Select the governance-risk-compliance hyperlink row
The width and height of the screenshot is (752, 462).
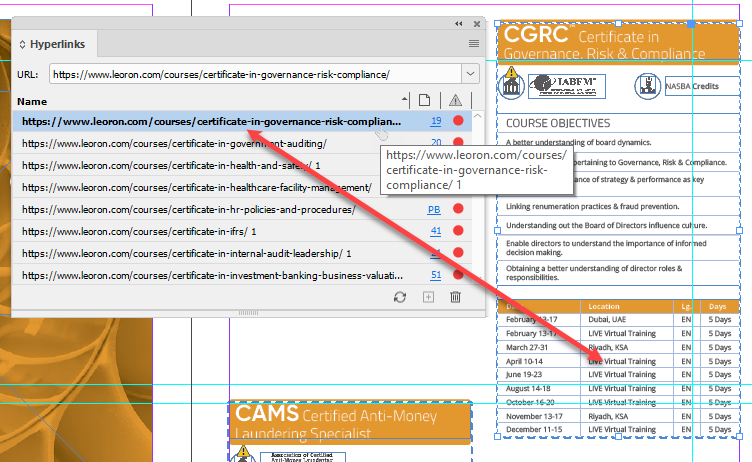(242, 121)
